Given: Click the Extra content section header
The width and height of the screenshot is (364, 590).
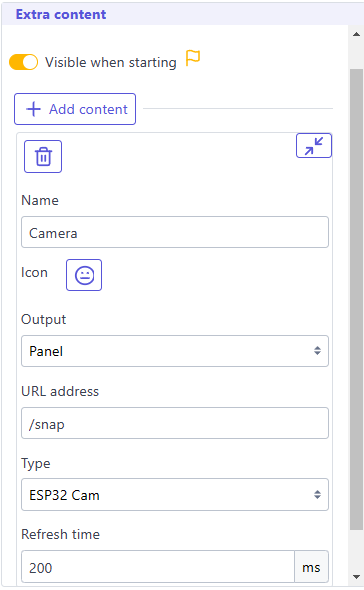Looking at the screenshot, I should (x=61, y=14).
